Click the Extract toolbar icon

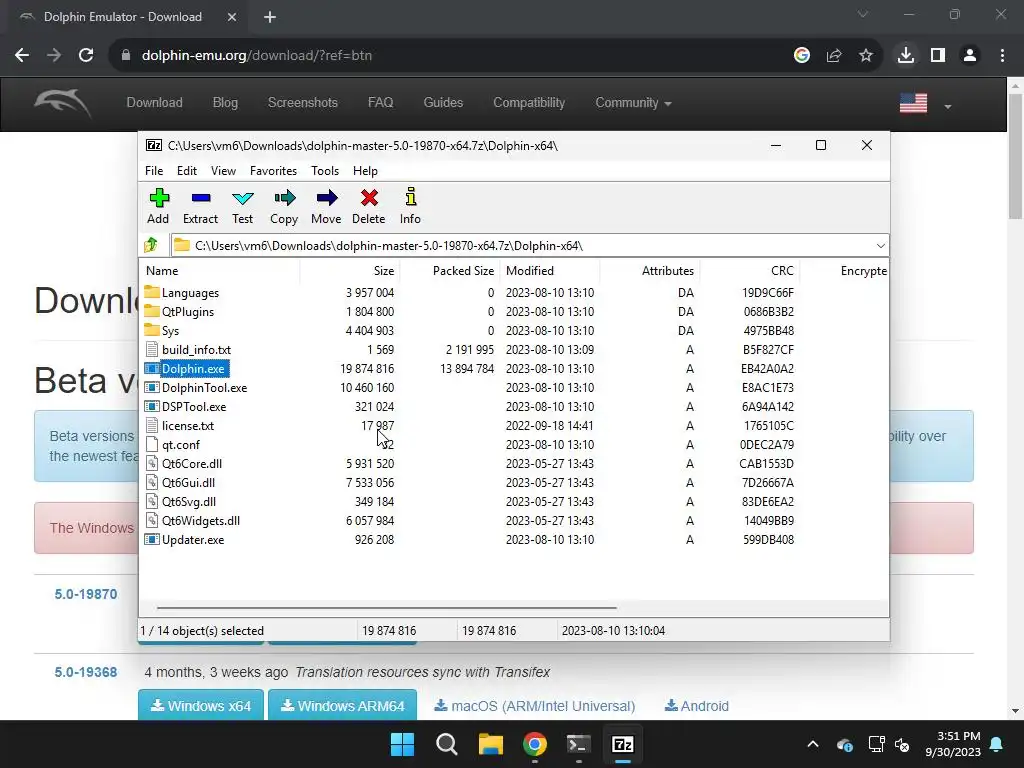point(200,206)
